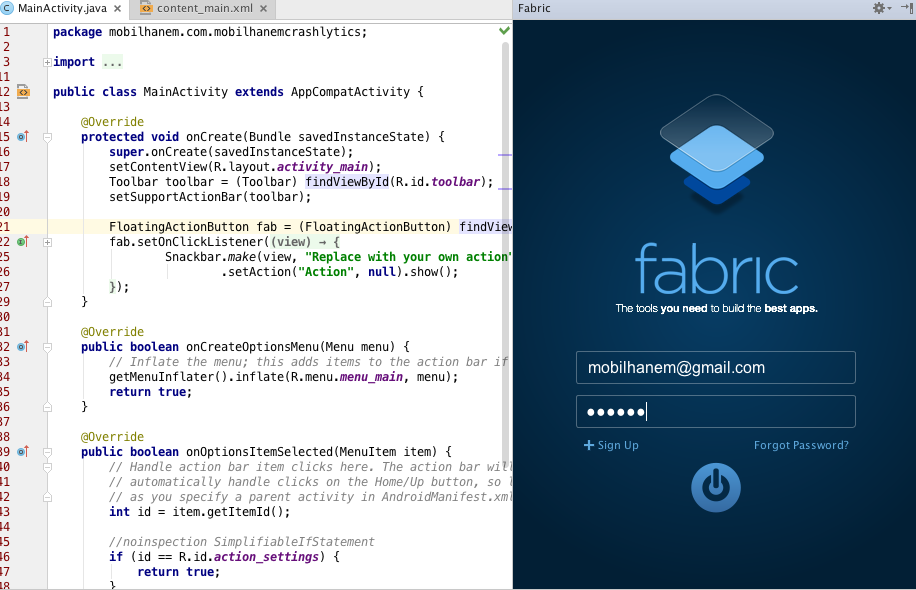The image size is (916, 590).
Task: Open the Forgot Password link
Action: point(801,446)
